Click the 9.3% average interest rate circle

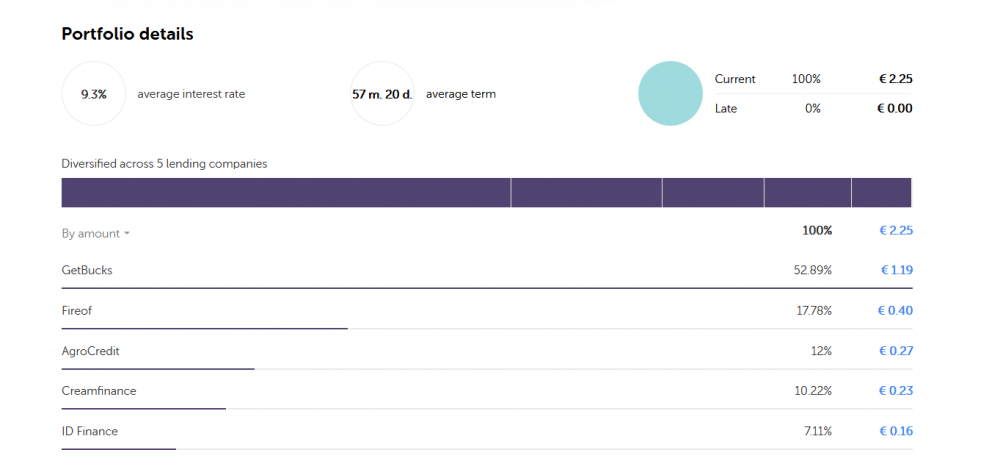pyautogui.click(x=94, y=94)
